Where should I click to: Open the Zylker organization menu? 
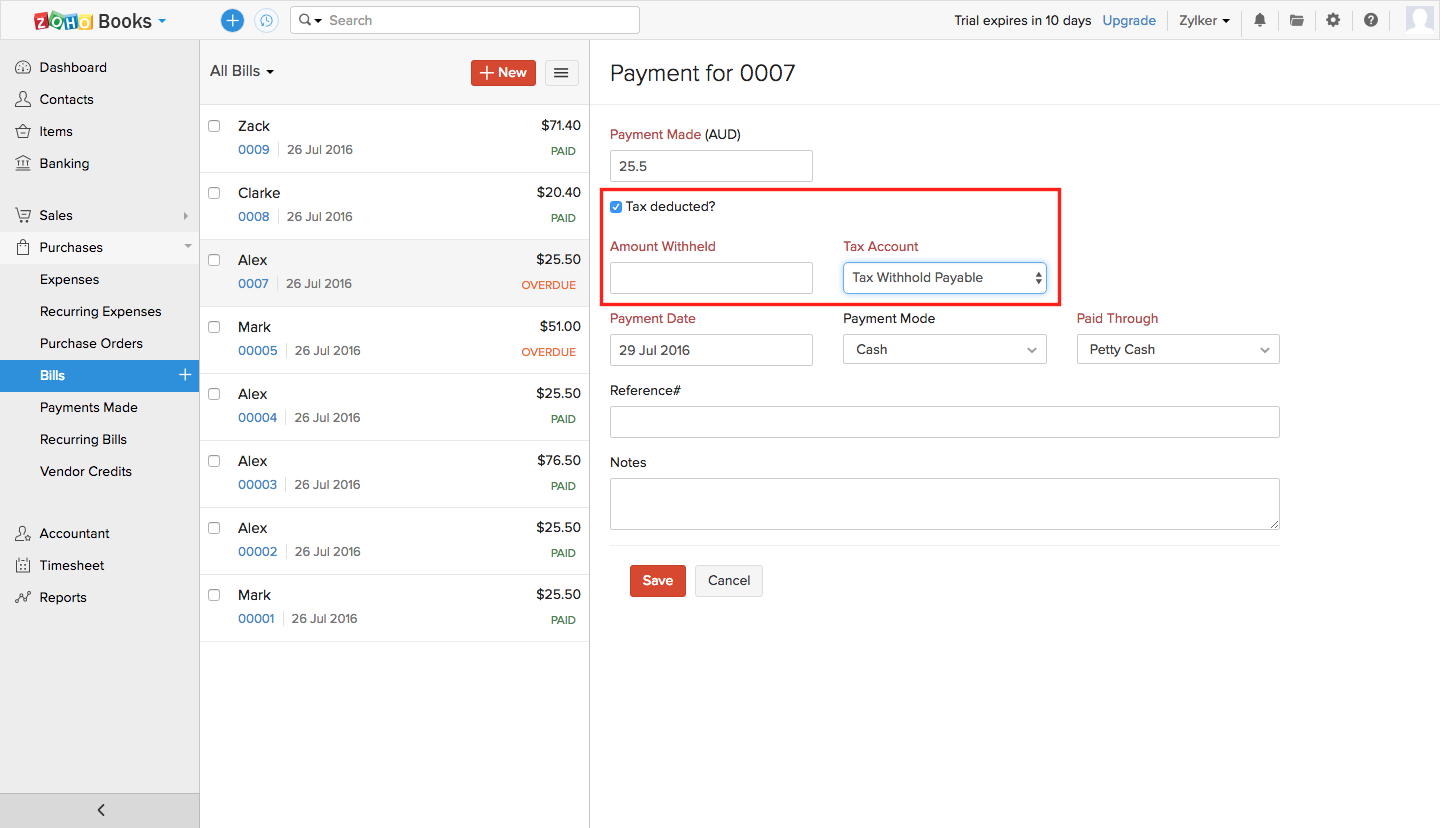1203,20
